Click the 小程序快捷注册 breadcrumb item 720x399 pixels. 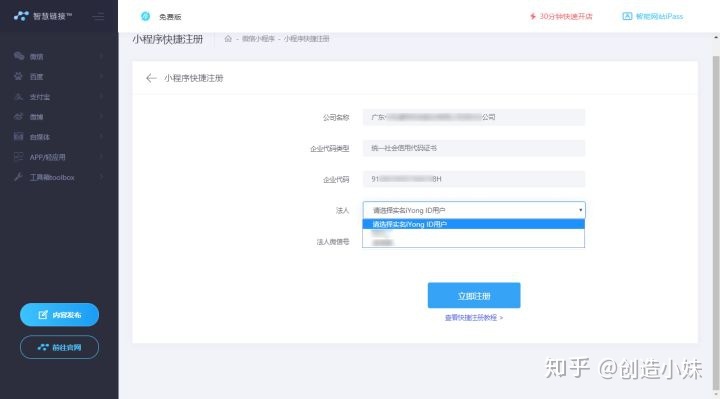click(306, 39)
